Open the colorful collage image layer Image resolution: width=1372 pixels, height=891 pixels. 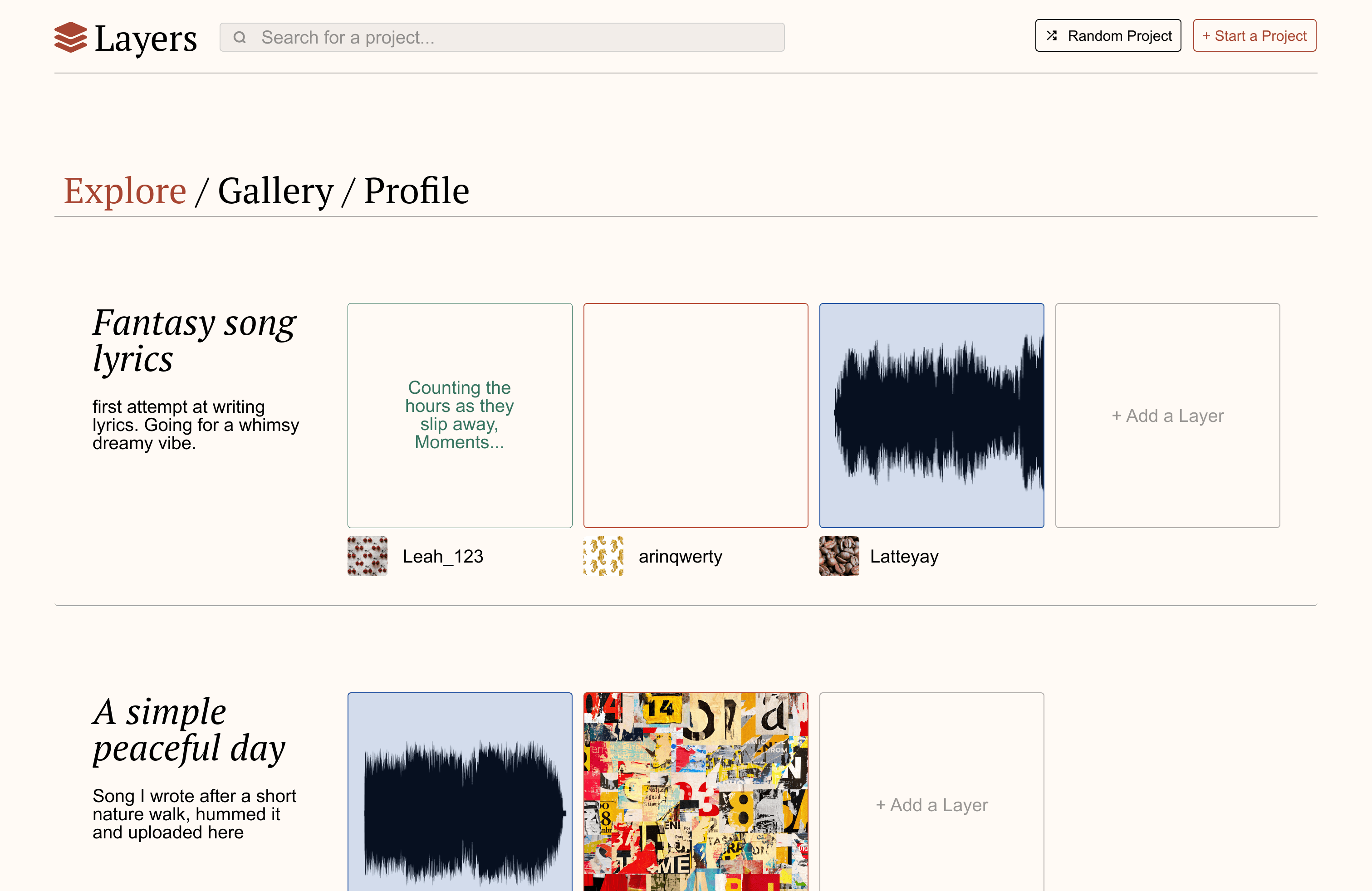click(x=696, y=792)
